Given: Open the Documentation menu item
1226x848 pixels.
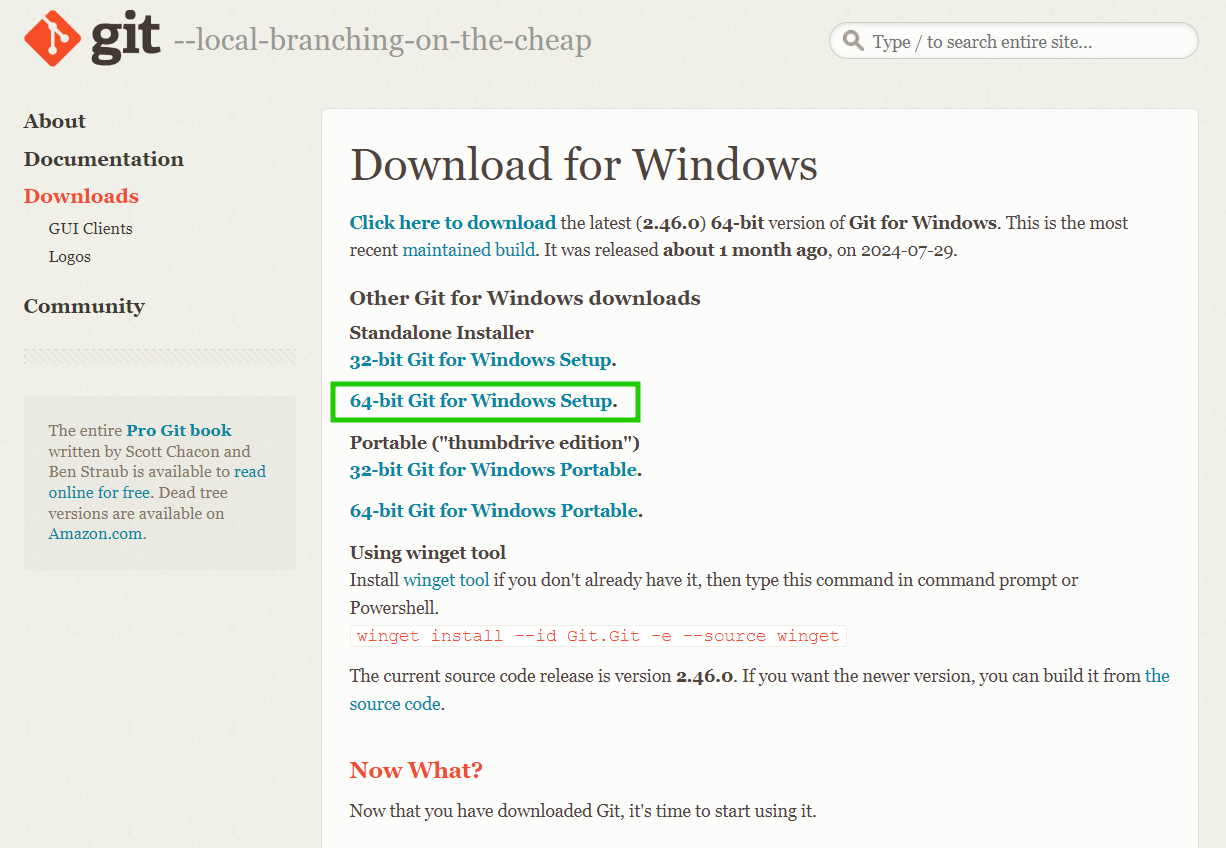Looking at the screenshot, I should pyautogui.click(x=104, y=159).
